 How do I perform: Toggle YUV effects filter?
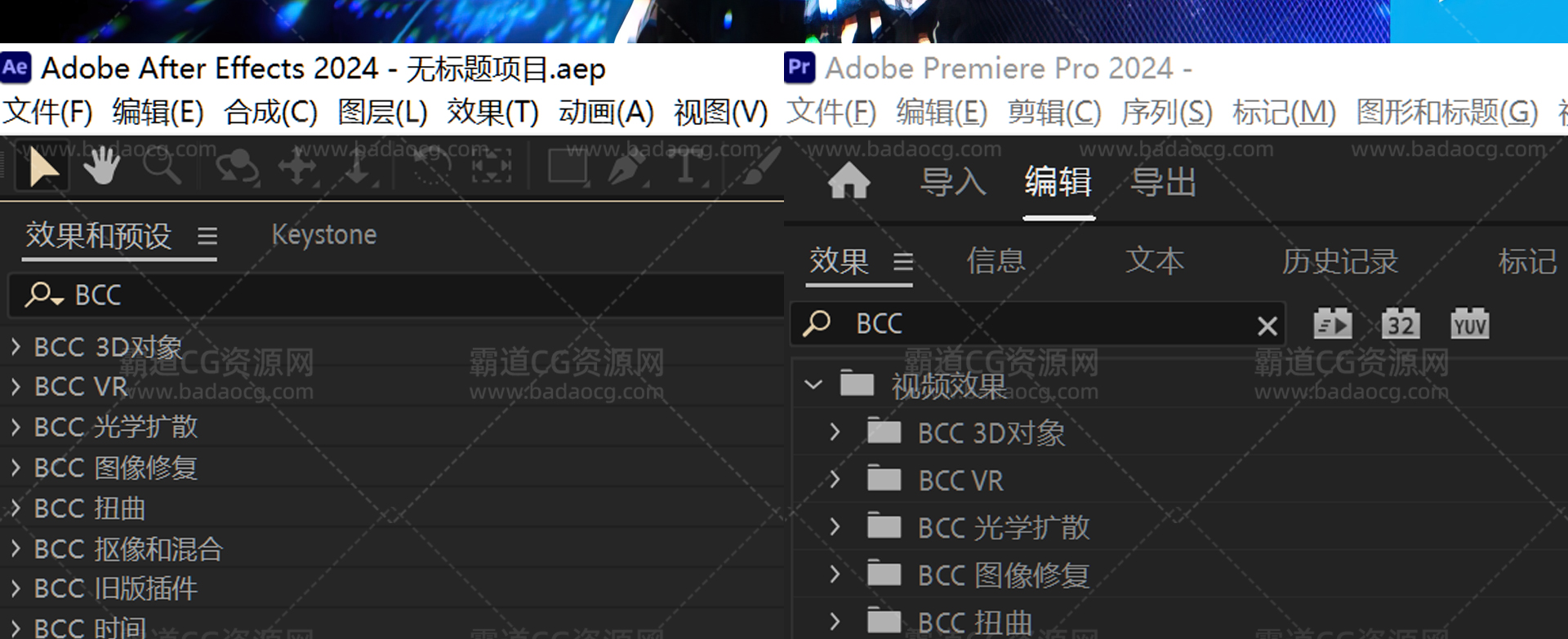1469,325
